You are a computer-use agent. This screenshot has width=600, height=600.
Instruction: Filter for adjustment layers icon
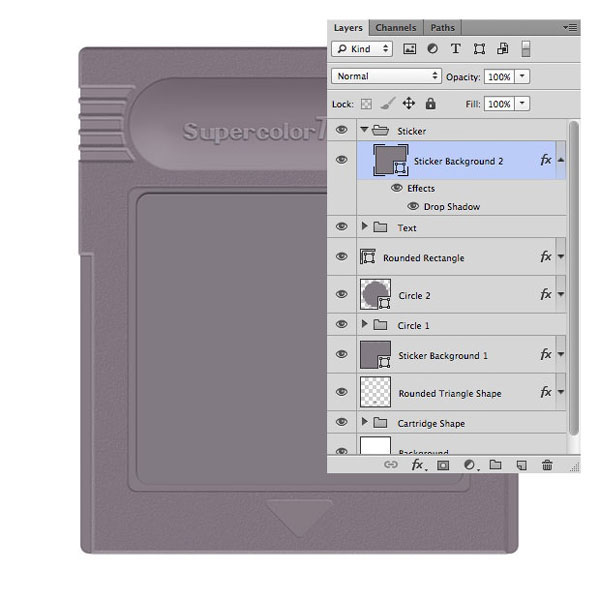[432, 49]
